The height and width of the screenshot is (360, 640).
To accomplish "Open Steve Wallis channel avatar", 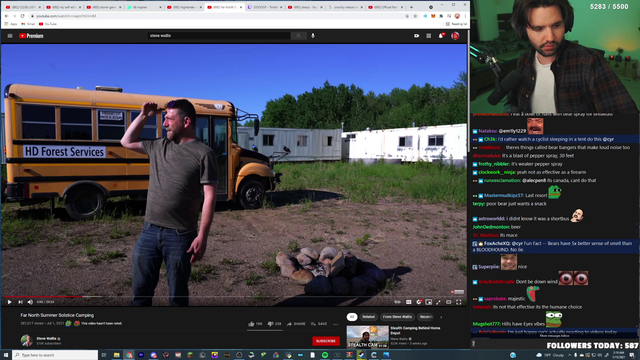I will (x=26, y=340).
